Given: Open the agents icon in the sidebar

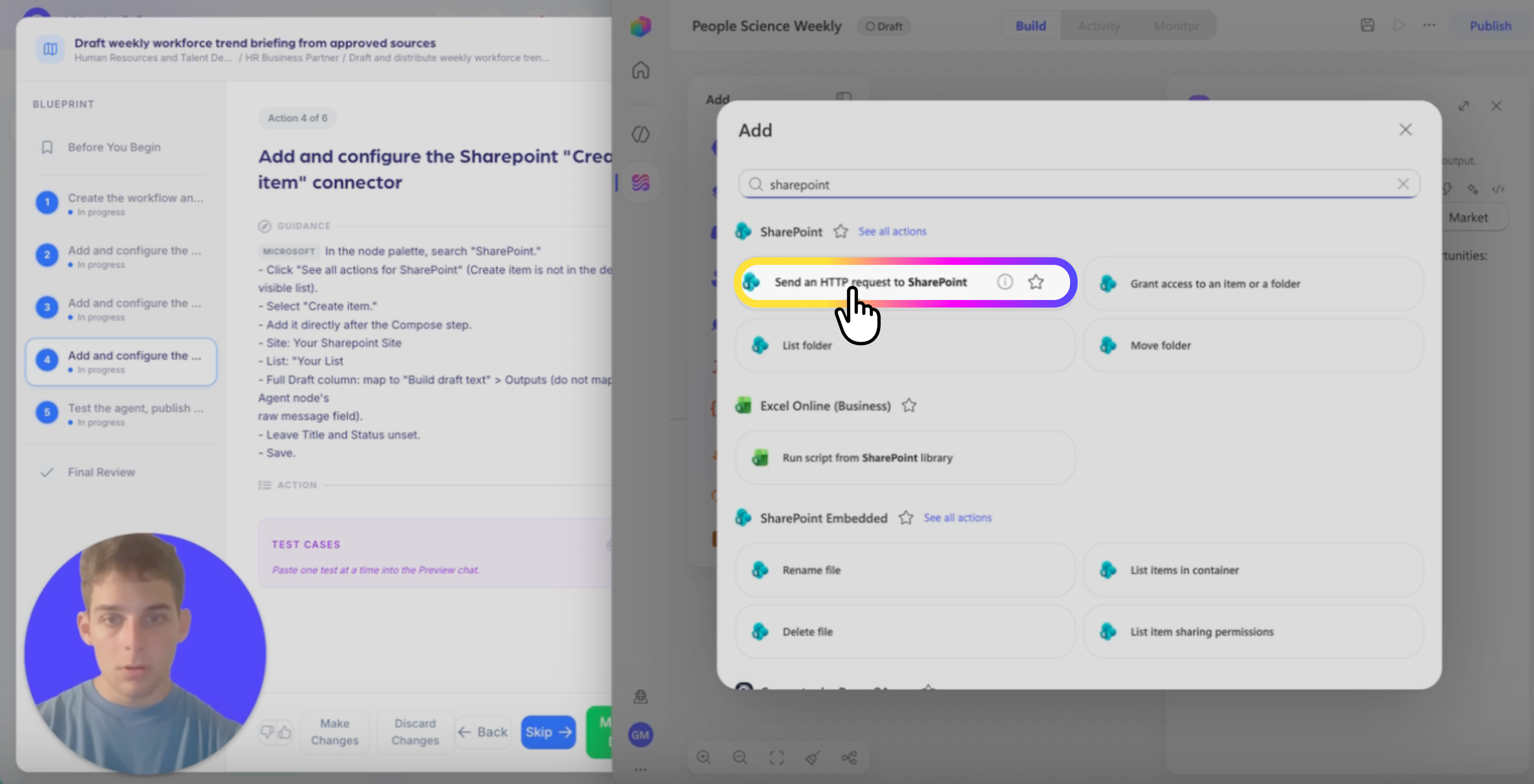Looking at the screenshot, I should (640, 135).
